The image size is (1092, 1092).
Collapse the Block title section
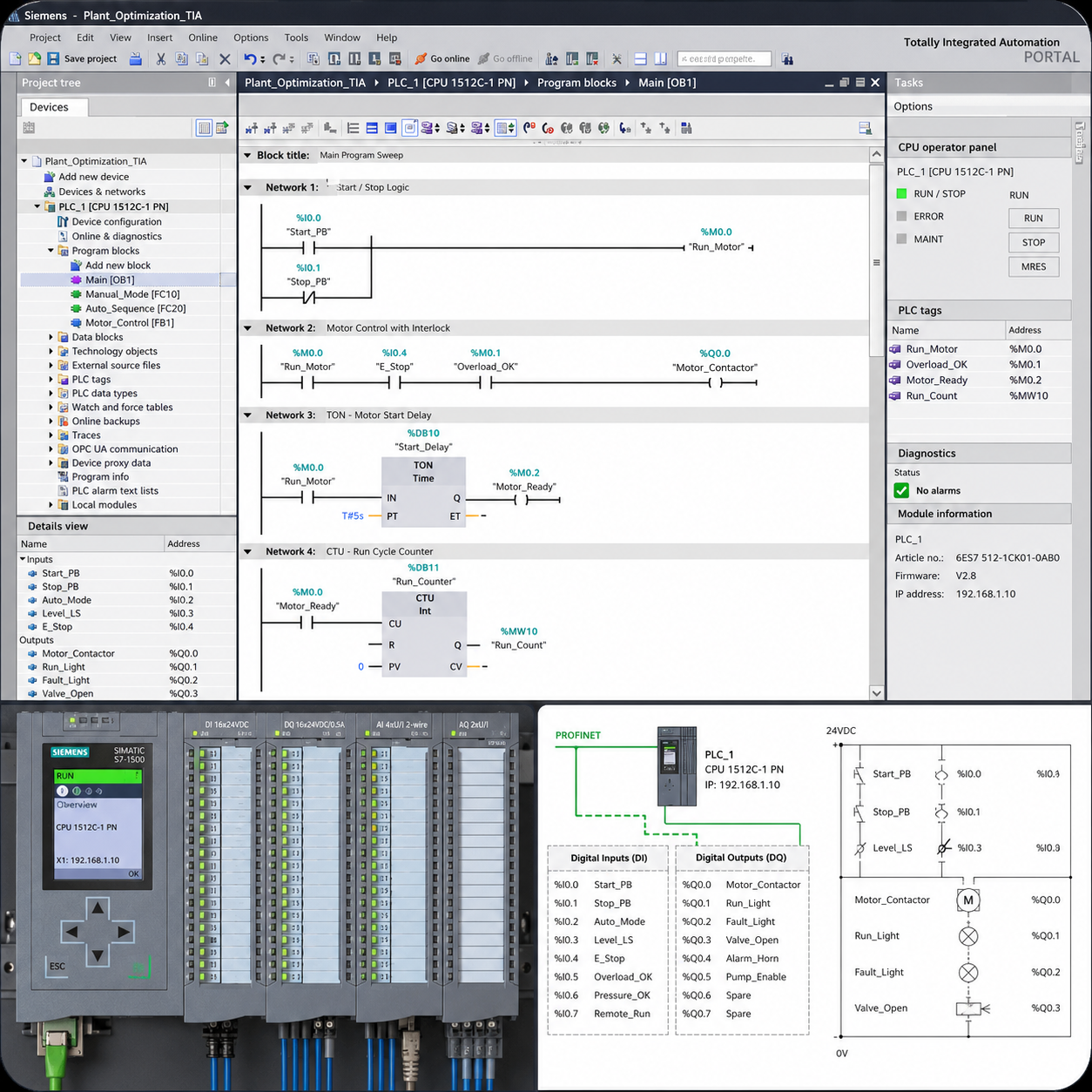coord(247,155)
